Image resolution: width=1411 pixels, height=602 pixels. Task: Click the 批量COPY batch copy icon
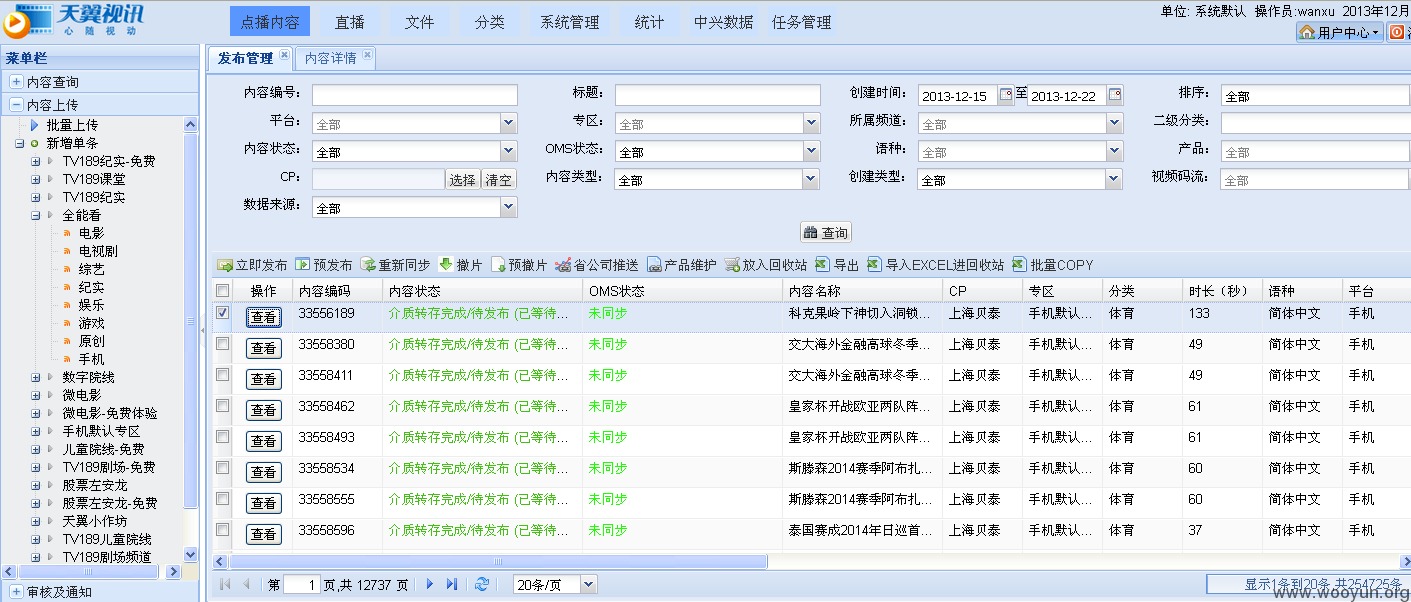[1020, 265]
